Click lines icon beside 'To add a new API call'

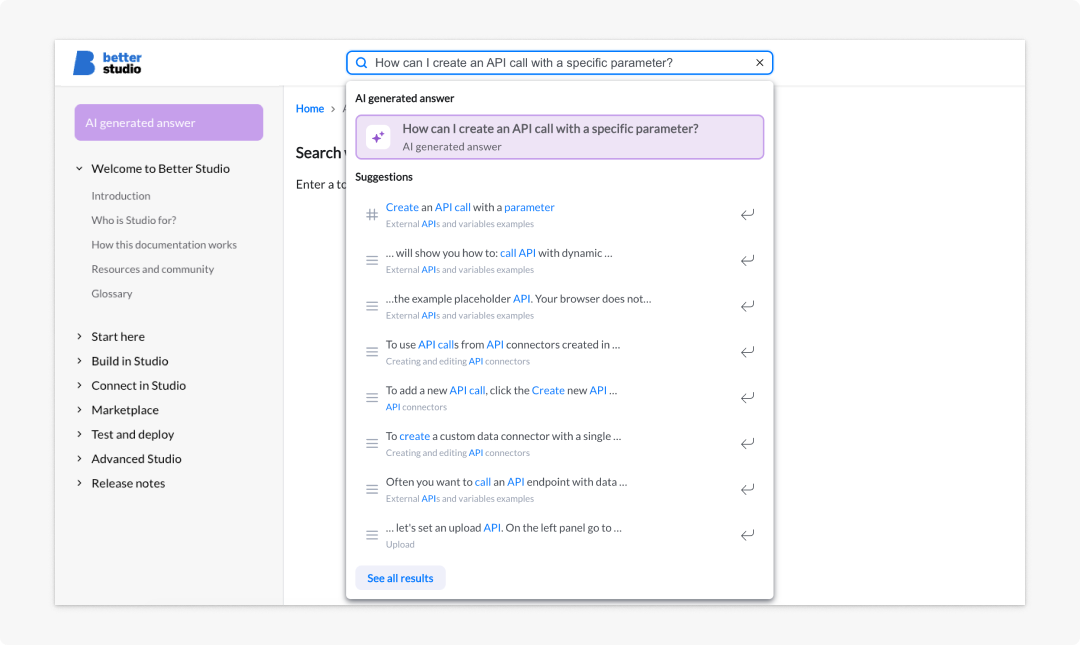tap(372, 398)
